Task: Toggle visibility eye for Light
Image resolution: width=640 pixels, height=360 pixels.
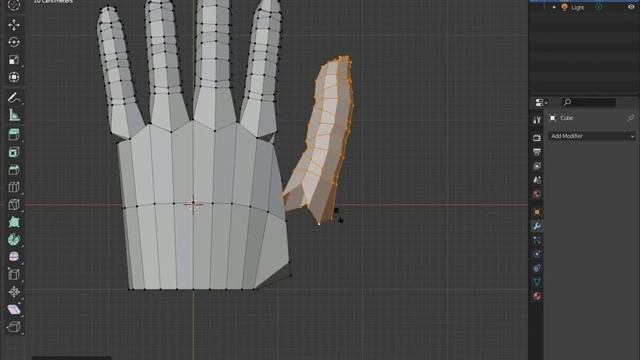Action: tap(631, 7)
